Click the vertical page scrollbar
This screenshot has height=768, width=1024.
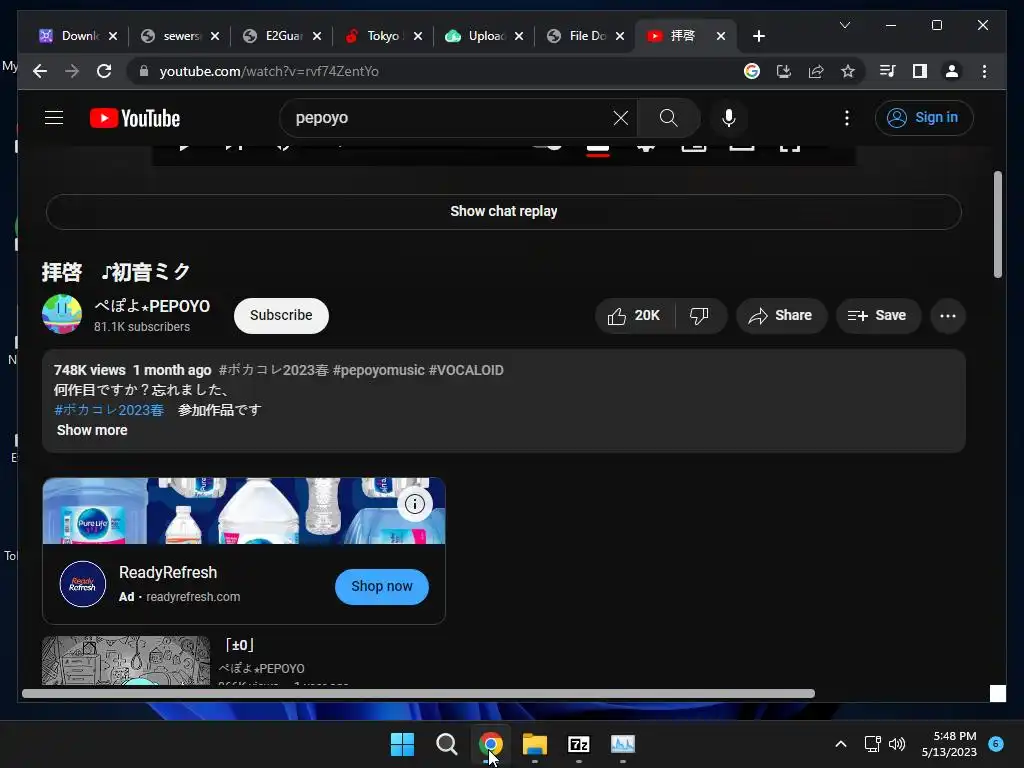click(997, 224)
